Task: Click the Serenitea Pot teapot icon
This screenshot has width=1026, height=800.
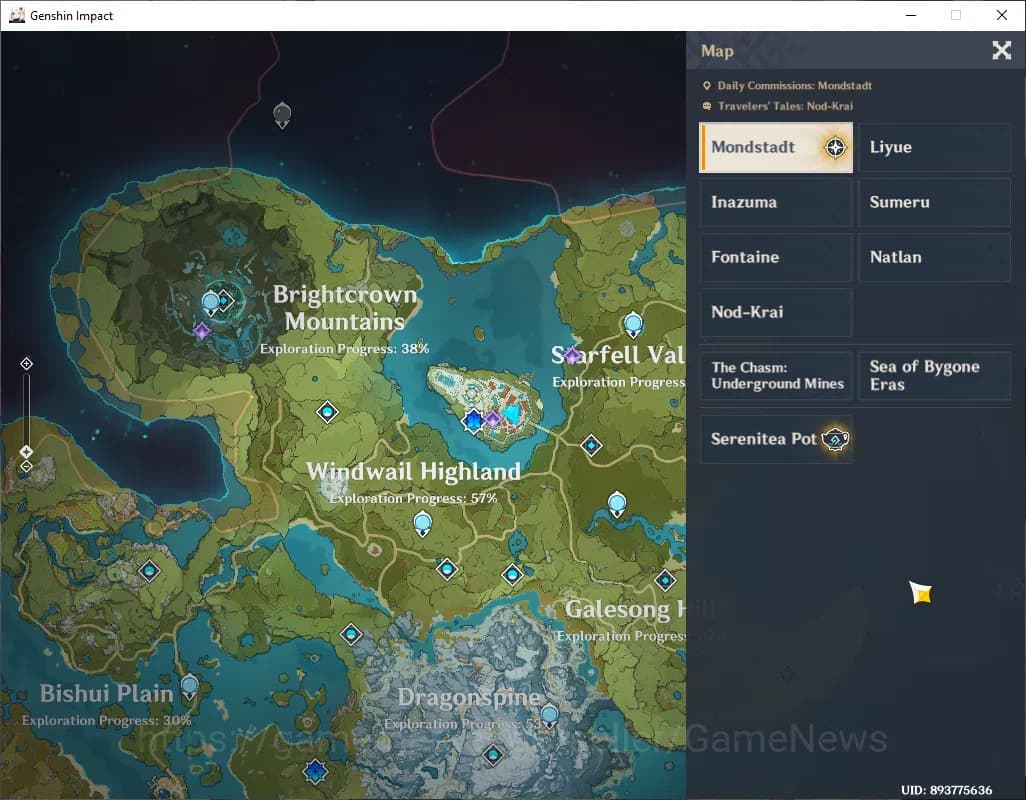Action: click(x=835, y=439)
